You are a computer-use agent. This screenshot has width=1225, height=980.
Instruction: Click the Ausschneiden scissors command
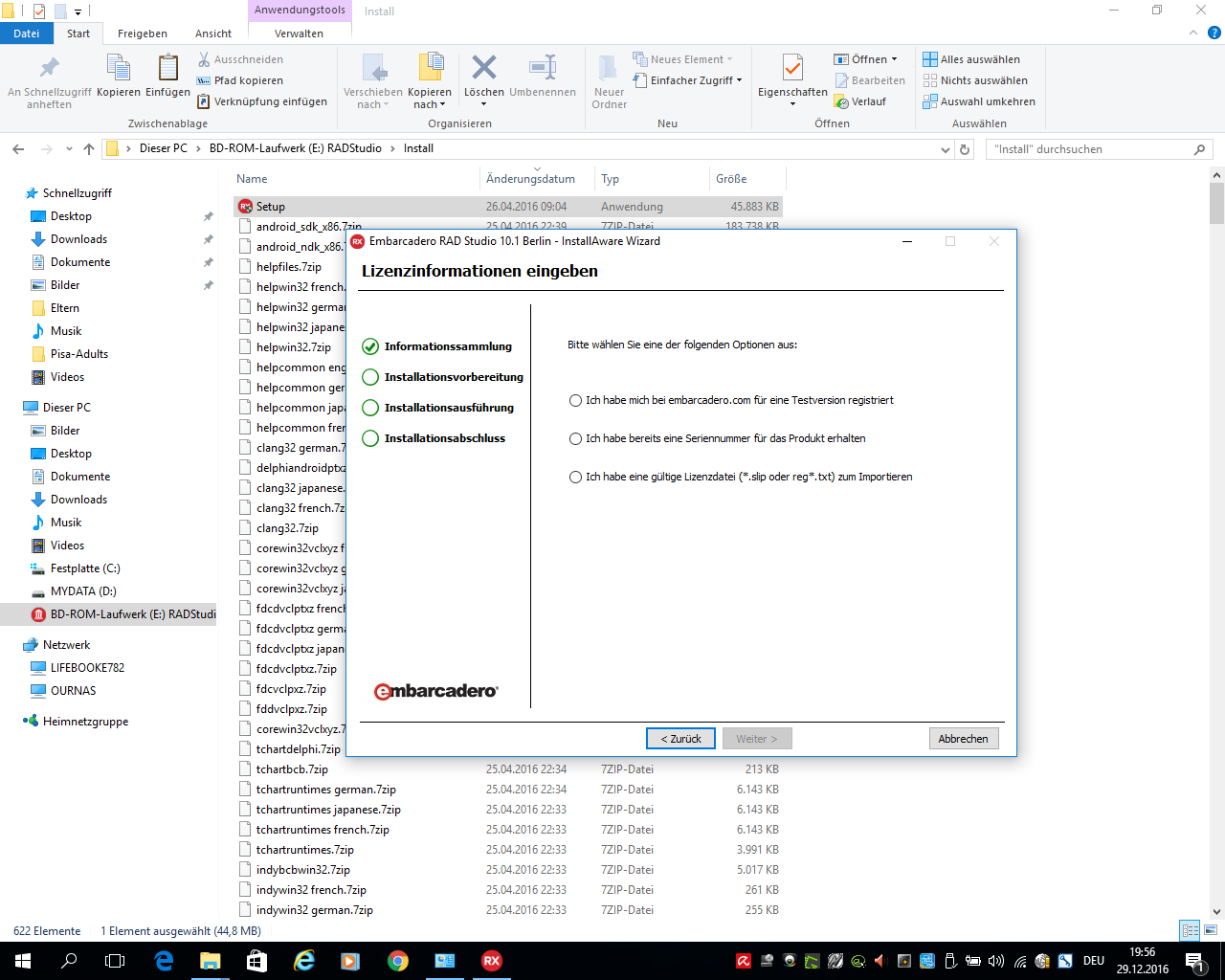click(240, 59)
